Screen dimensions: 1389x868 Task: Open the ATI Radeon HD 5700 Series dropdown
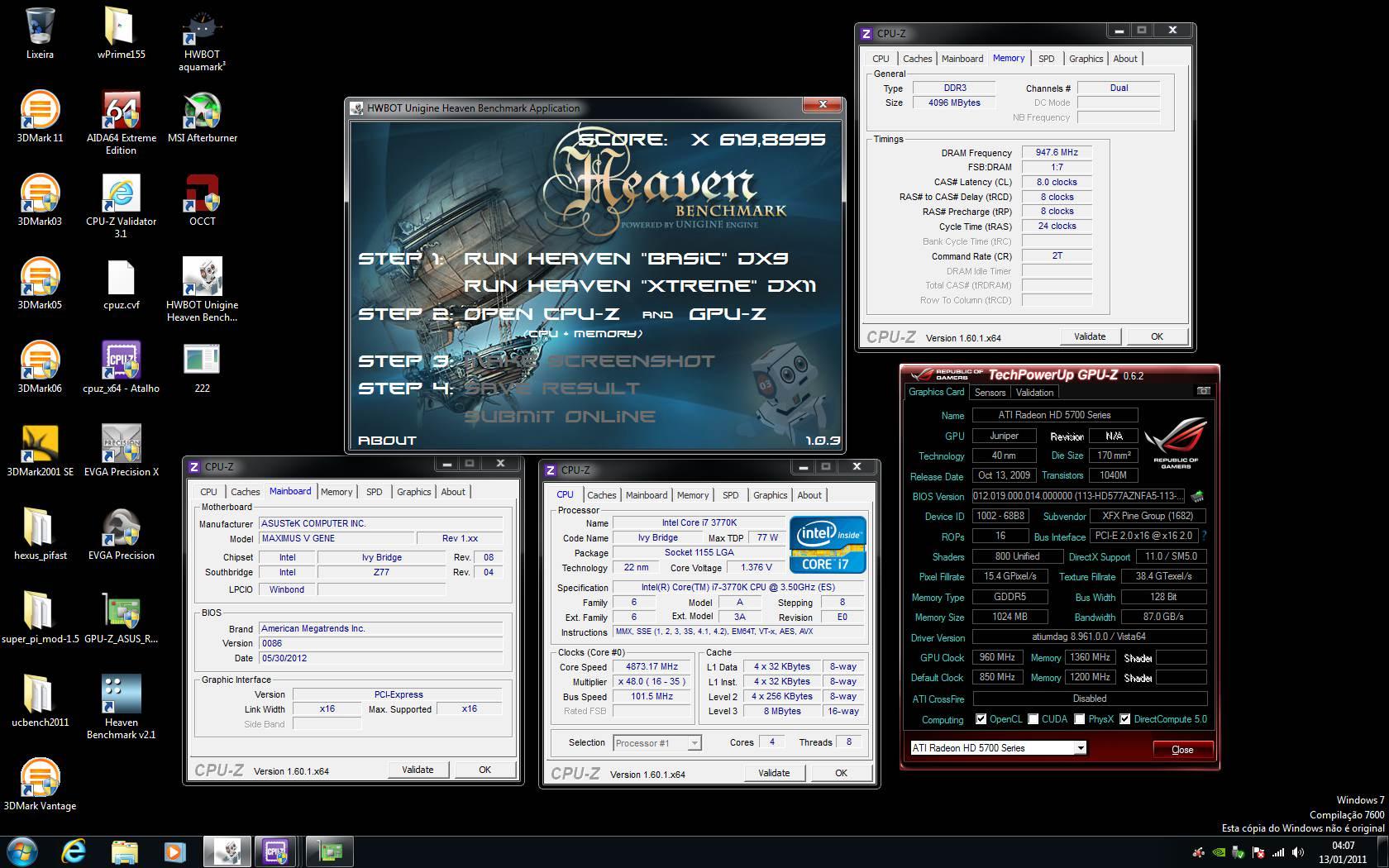tap(1080, 748)
